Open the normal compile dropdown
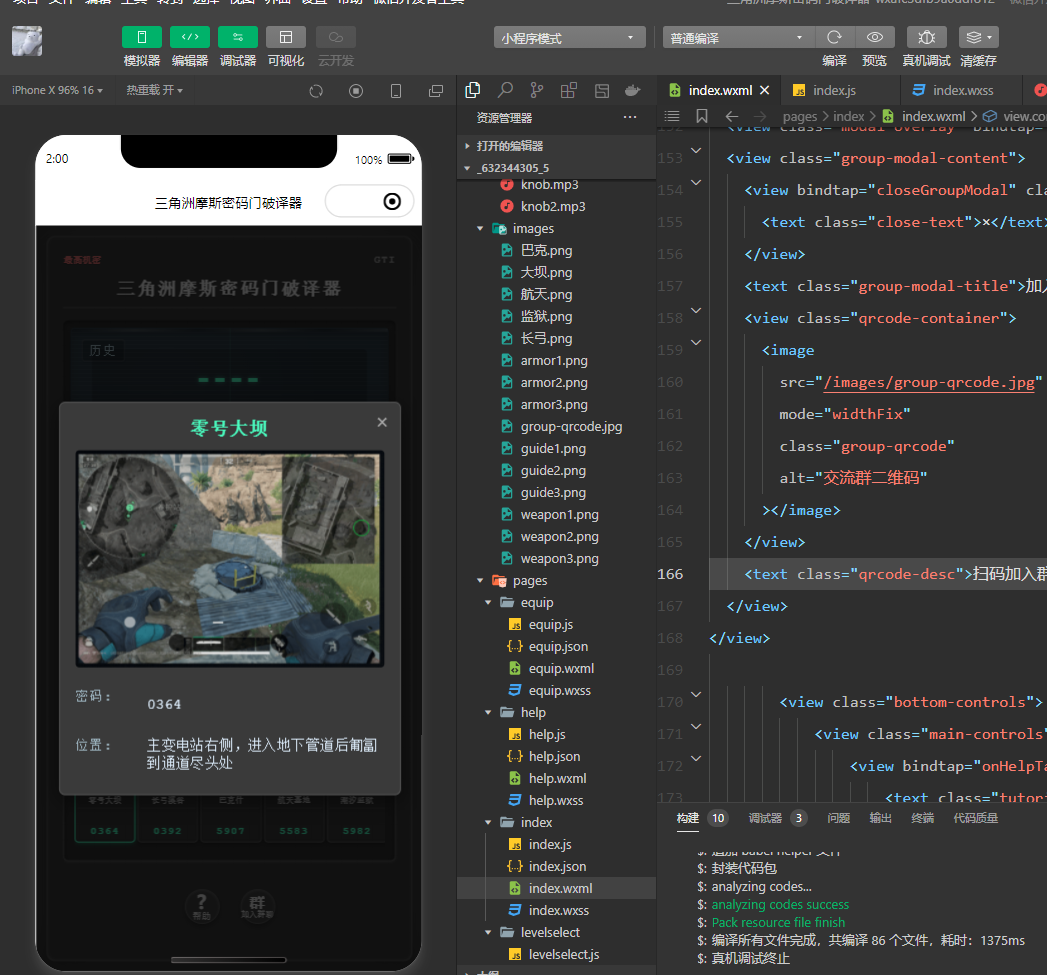 (737, 38)
